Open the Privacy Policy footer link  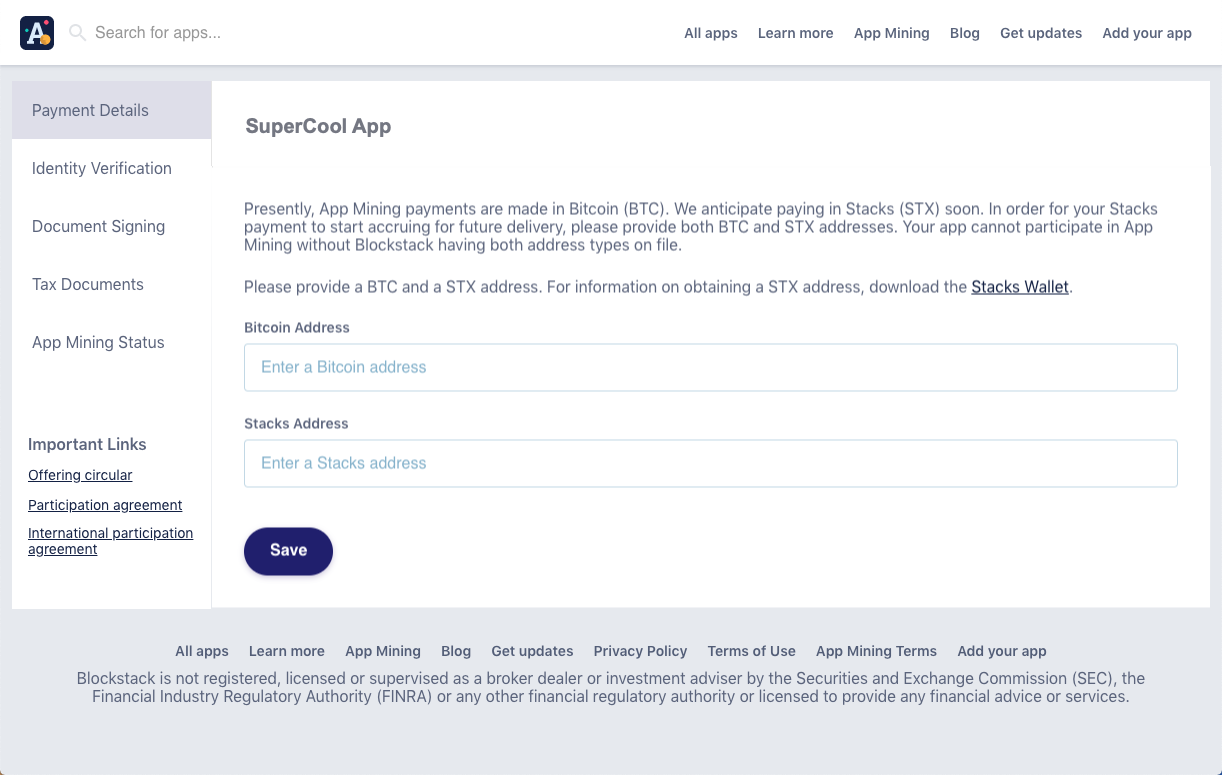pyautogui.click(x=640, y=651)
